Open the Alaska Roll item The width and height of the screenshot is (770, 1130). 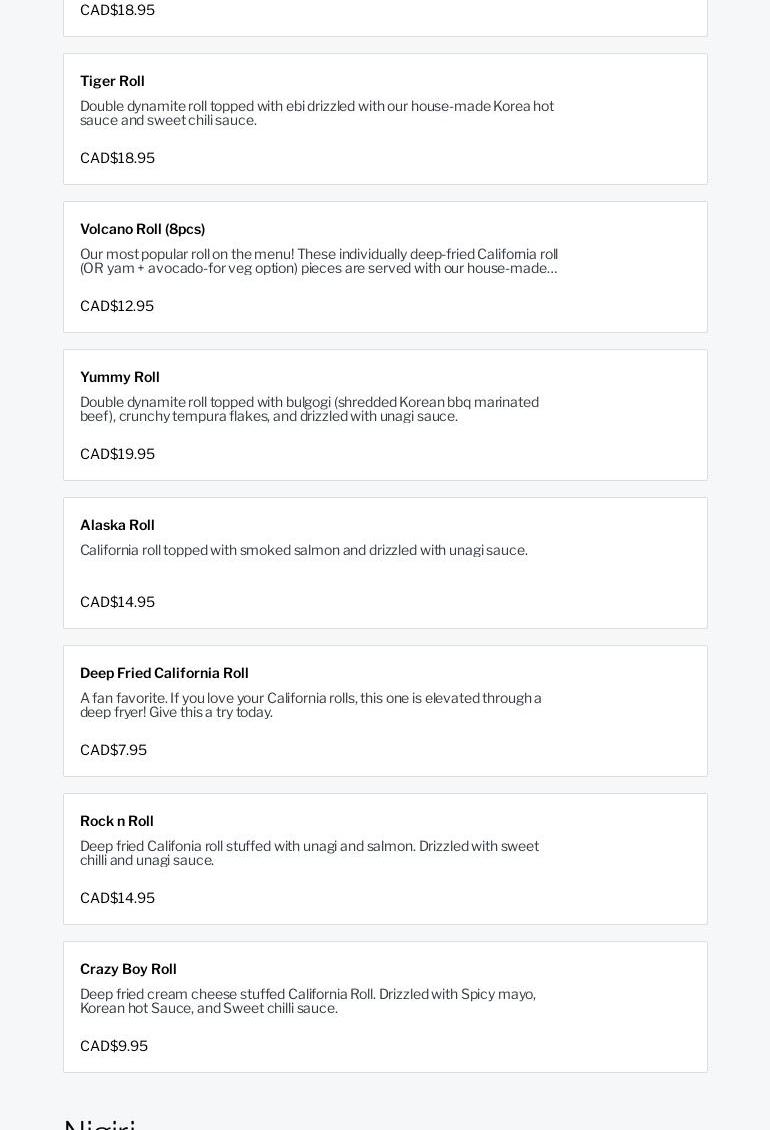[x=117, y=525]
